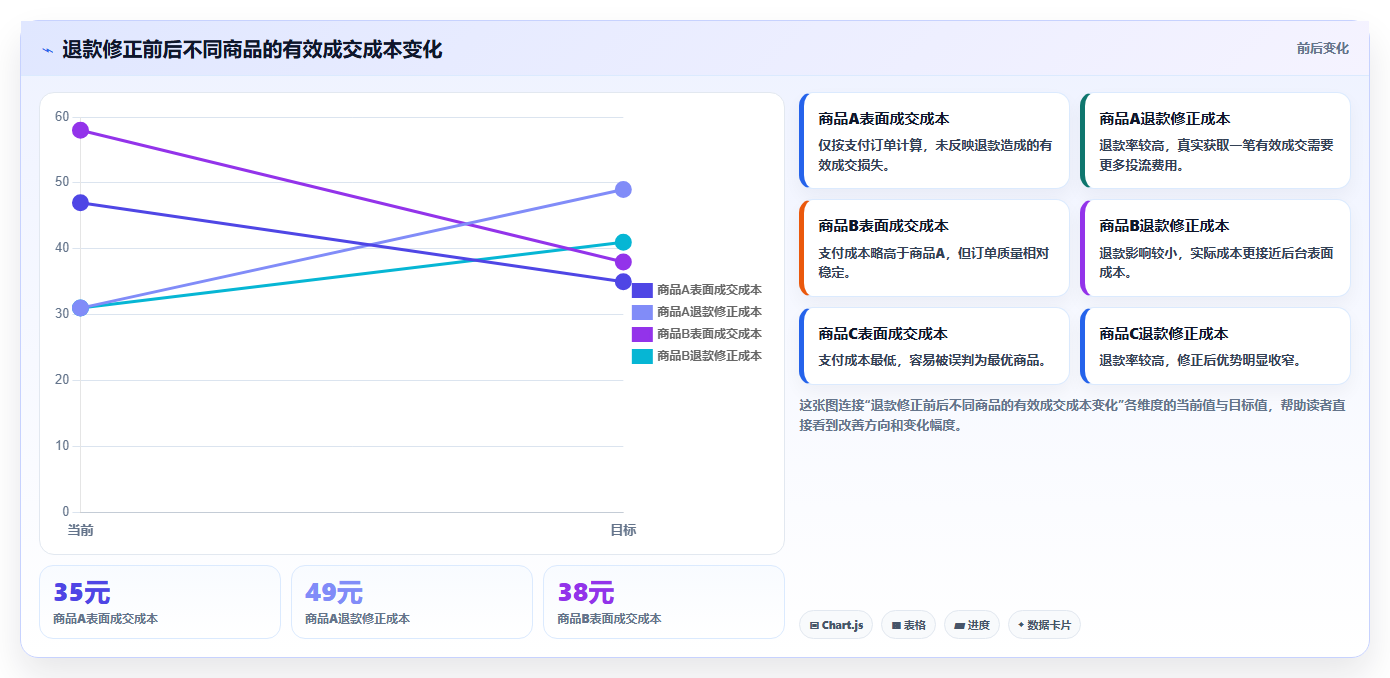
Task: Click the star icon in the 数据卡片 tag
Action: (x=1021, y=625)
